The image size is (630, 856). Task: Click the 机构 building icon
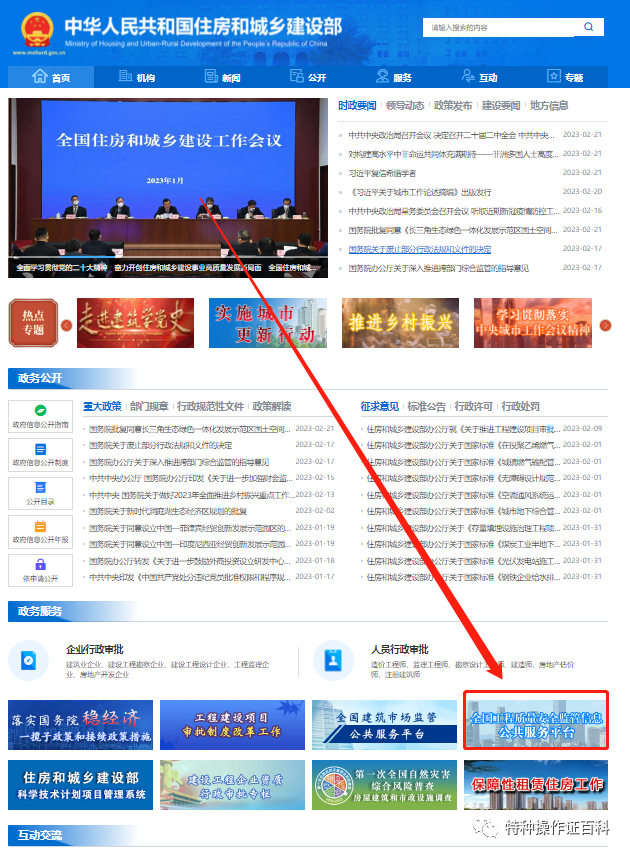click(125, 76)
